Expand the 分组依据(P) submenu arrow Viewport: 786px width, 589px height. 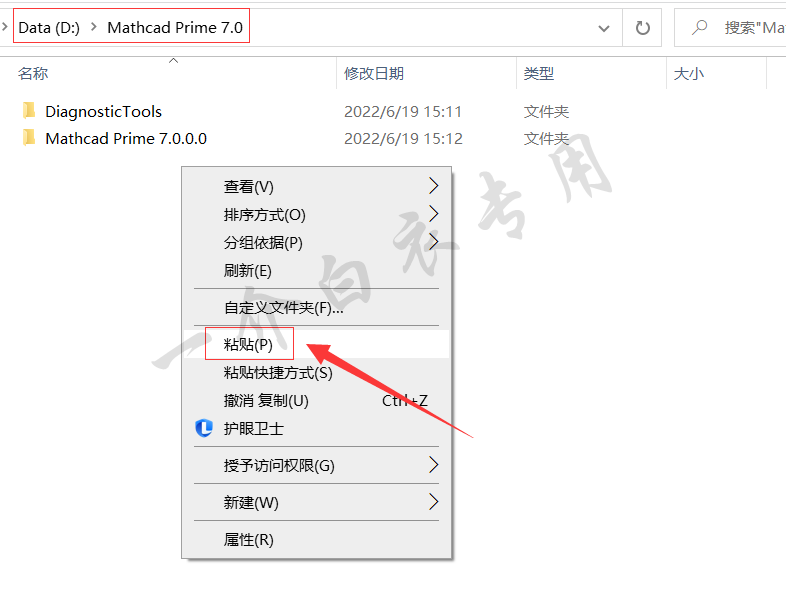point(434,242)
